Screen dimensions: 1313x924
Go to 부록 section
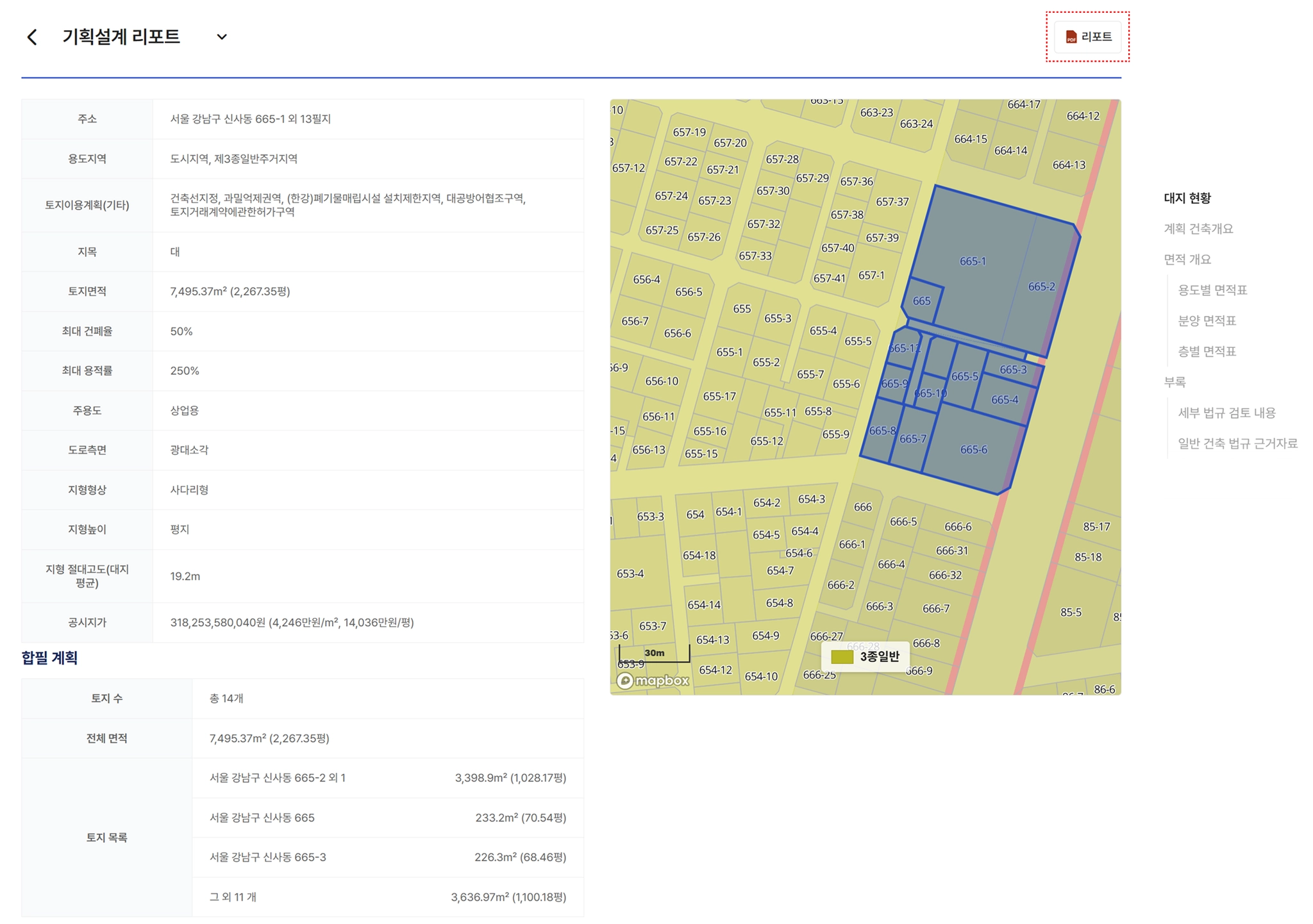coord(1175,382)
